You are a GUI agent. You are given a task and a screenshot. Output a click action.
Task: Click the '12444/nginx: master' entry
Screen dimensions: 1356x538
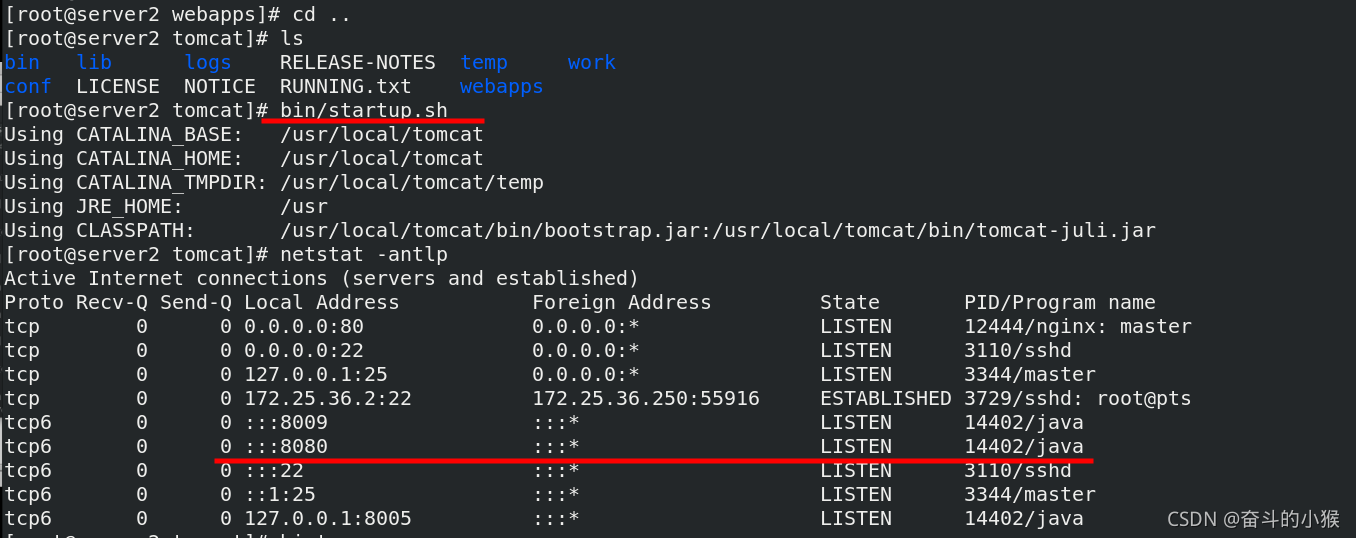point(1078,326)
